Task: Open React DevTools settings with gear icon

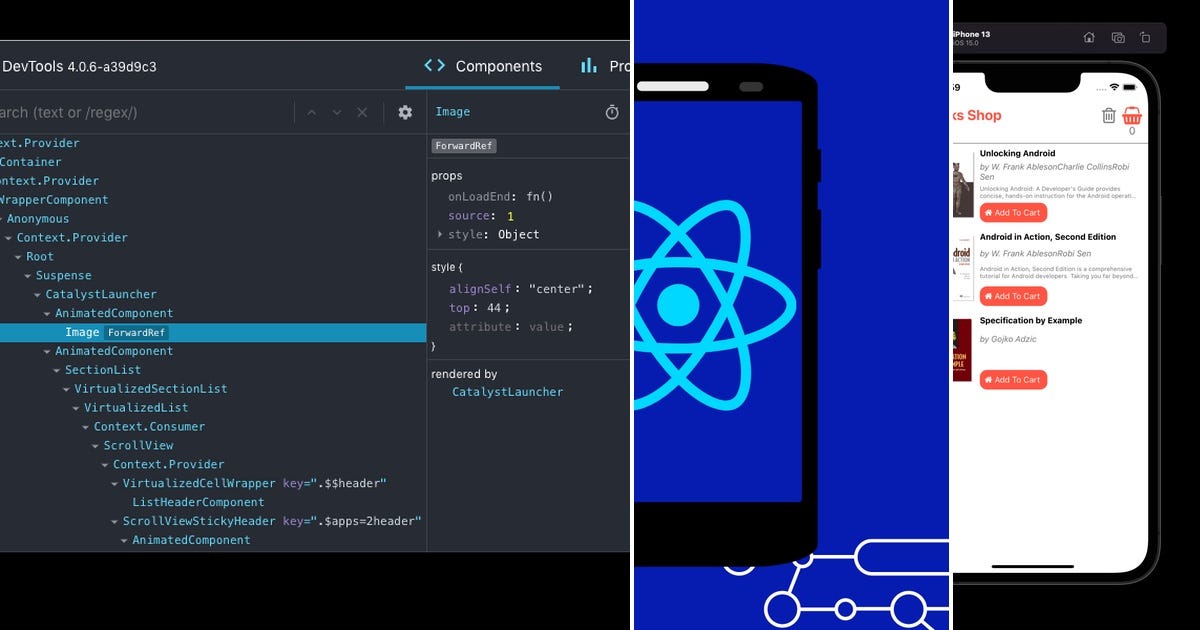Action: coord(404,112)
